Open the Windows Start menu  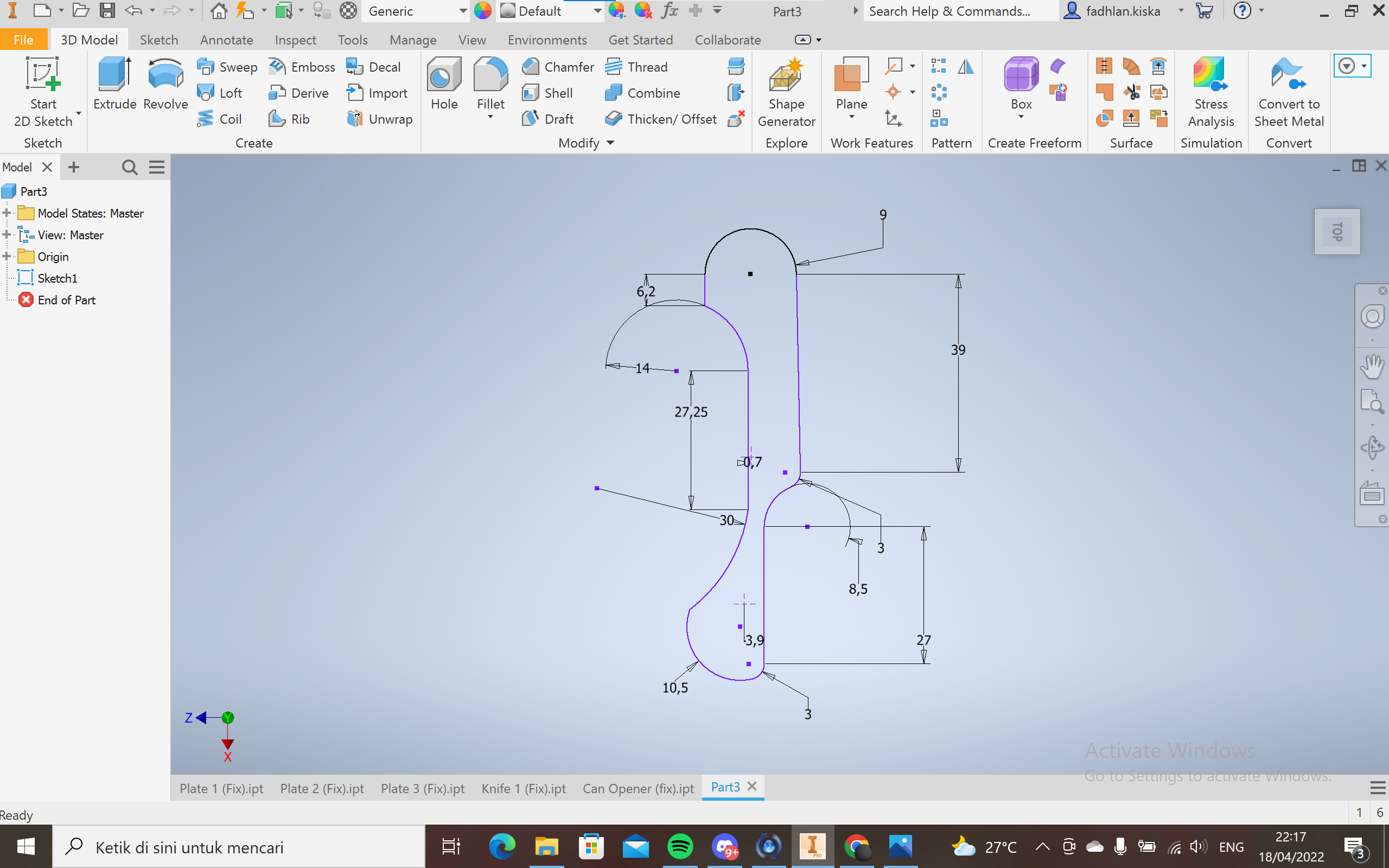click(x=26, y=847)
